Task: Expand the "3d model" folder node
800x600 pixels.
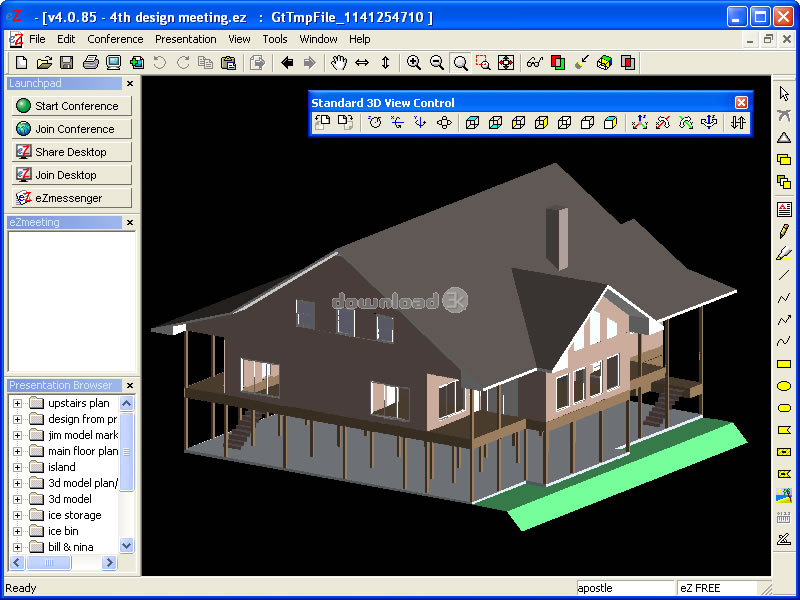Action: coord(17,499)
